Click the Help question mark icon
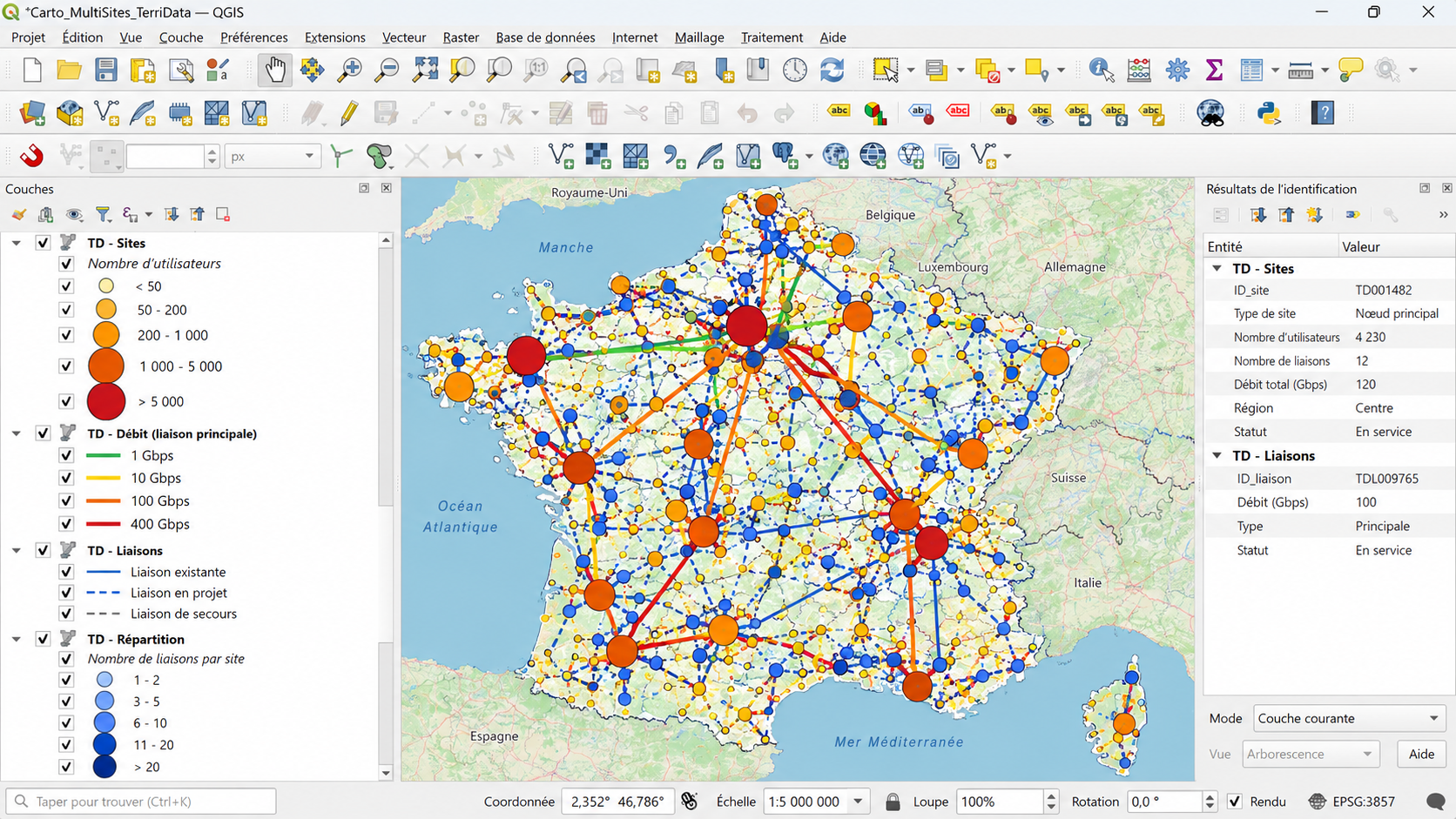This screenshot has width=1456, height=819. [x=1323, y=113]
